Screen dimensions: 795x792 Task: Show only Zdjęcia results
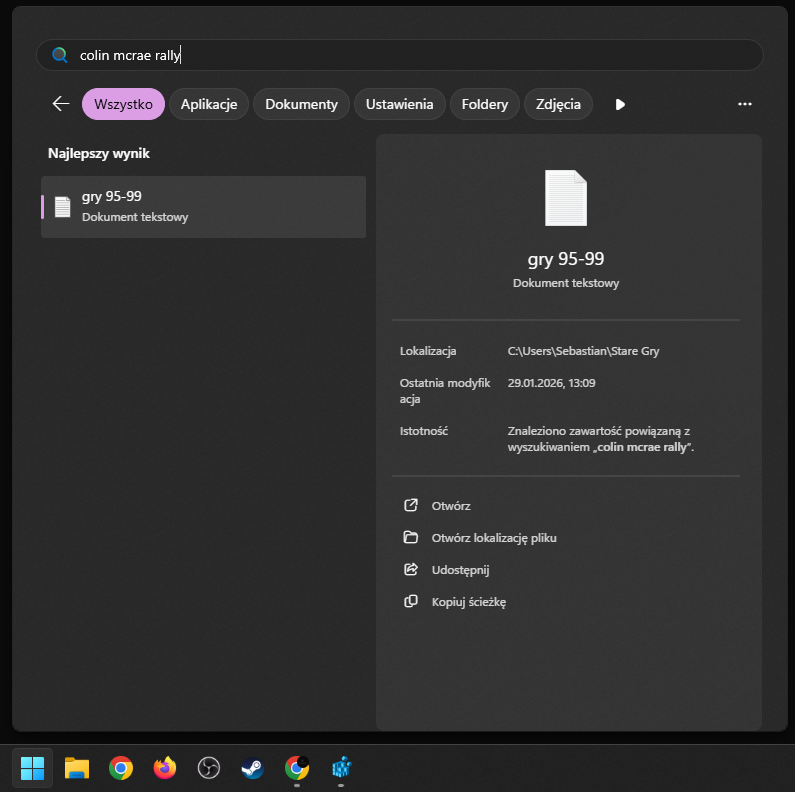pyautogui.click(x=558, y=104)
